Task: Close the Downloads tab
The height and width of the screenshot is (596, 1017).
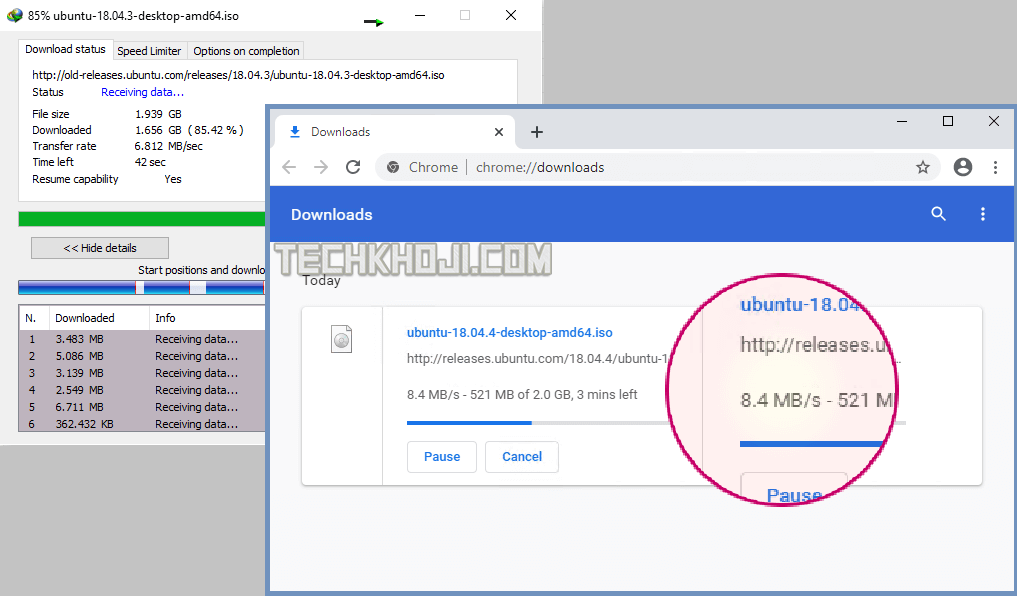Action: [499, 132]
